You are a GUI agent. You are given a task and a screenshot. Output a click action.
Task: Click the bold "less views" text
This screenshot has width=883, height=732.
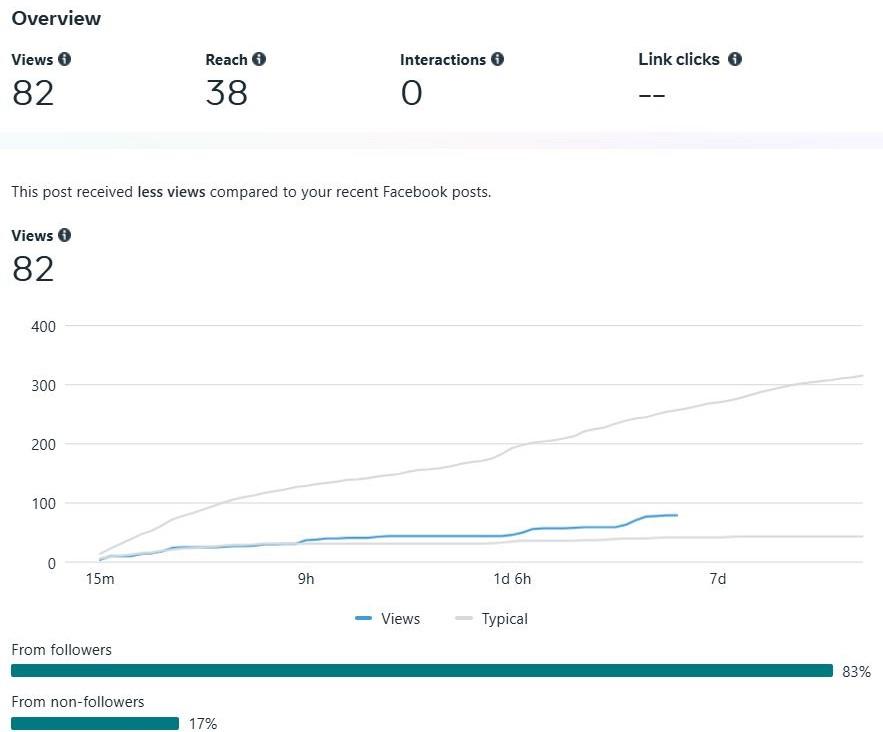tap(171, 192)
